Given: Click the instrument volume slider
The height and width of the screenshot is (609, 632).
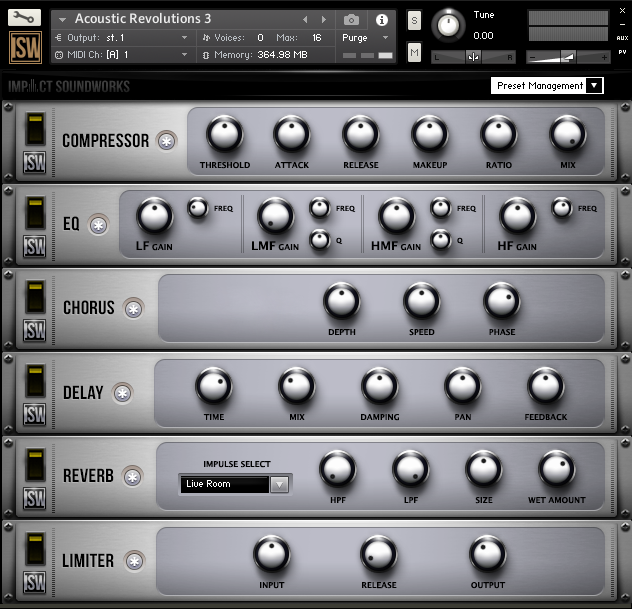Looking at the screenshot, I should coord(567,57).
